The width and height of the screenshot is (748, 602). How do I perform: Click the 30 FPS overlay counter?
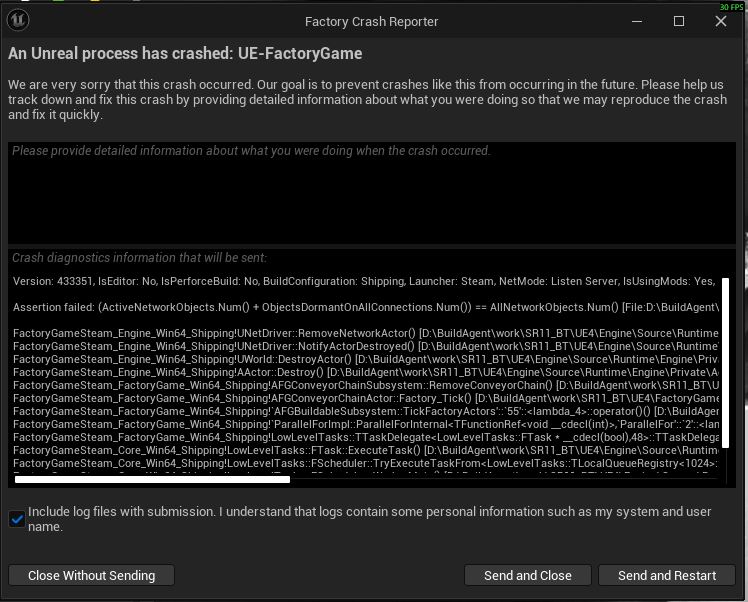[x=731, y=7]
